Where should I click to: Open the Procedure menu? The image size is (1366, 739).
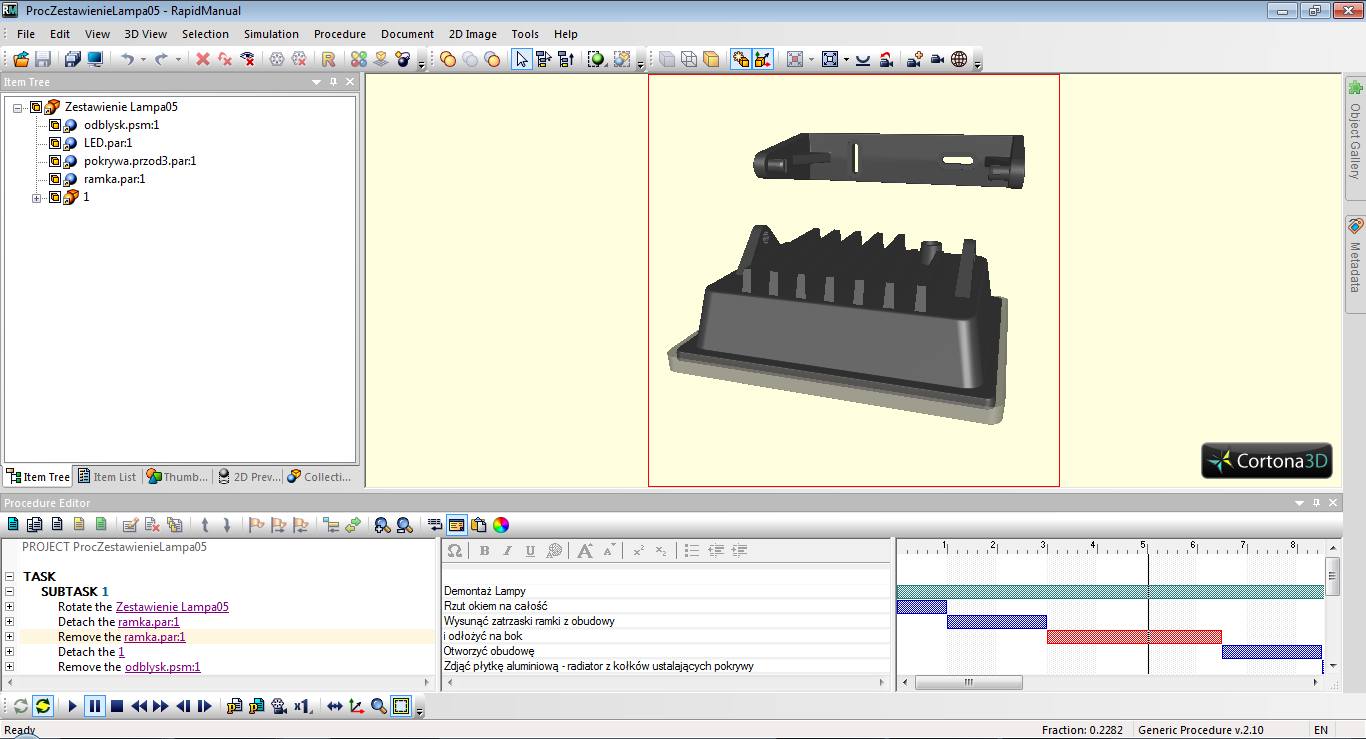click(x=340, y=34)
